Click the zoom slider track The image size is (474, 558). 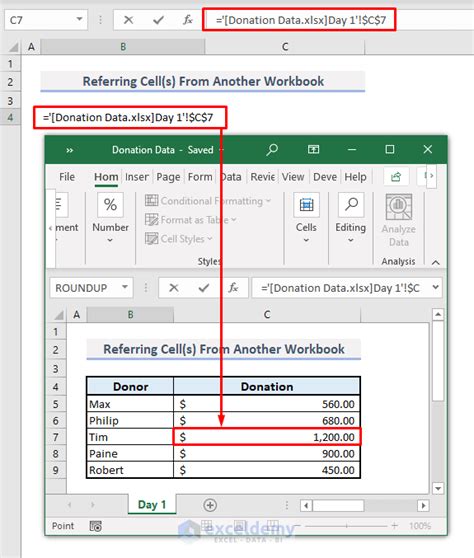tap(346, 525)
